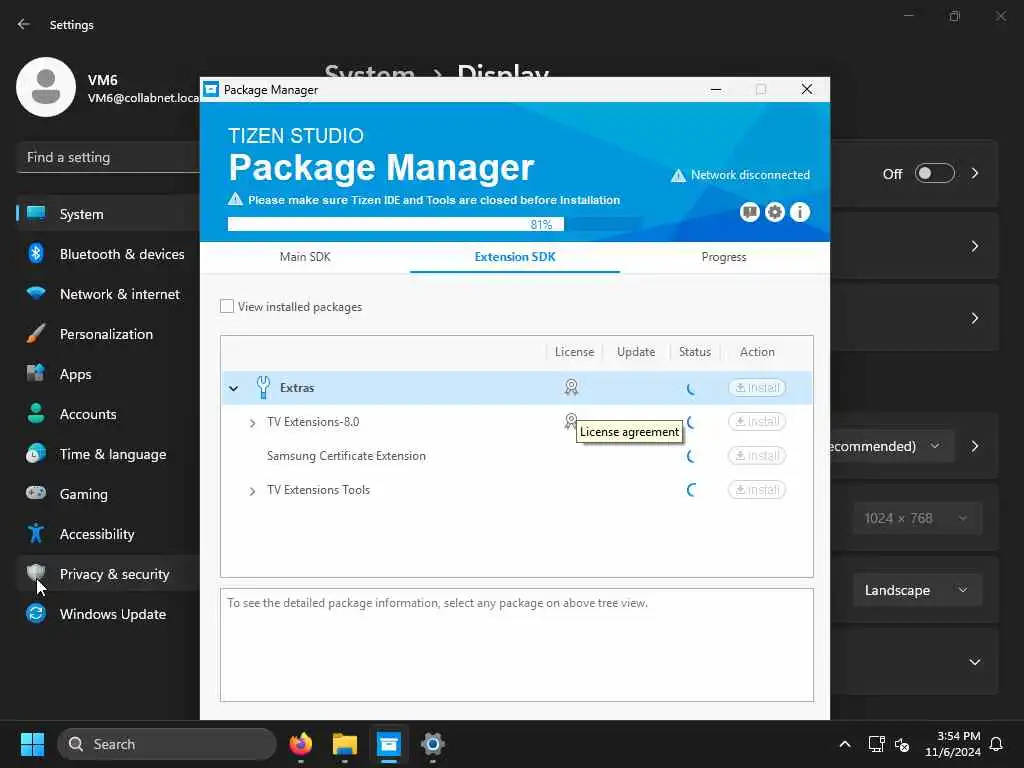Viewport: 1024px width, 768px height.
Task: Switch to the Progress tab
Action: [x=724, y=257]
